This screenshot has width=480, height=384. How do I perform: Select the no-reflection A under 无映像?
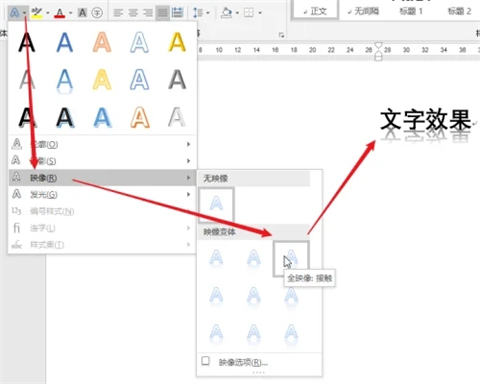point(216,205)
